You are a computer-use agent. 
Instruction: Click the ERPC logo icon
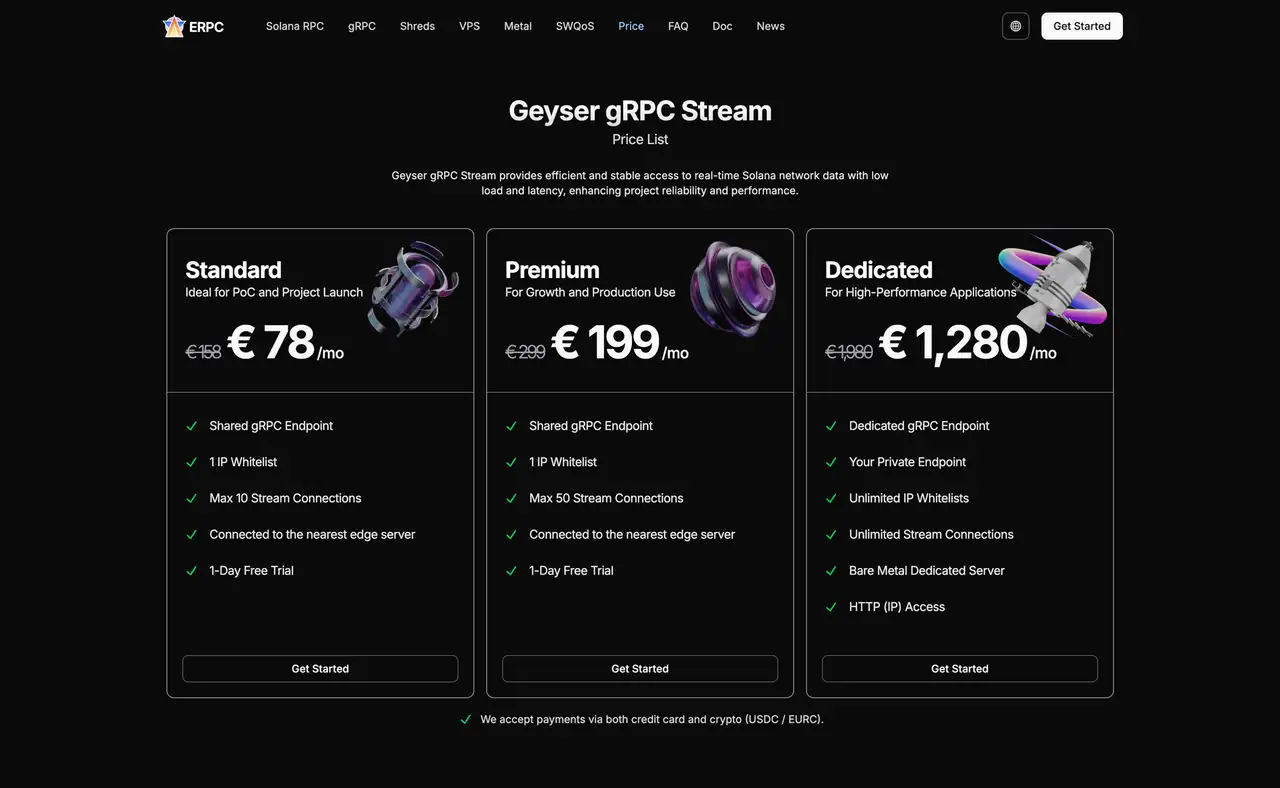pyautogui.click(x=175, y=26)
